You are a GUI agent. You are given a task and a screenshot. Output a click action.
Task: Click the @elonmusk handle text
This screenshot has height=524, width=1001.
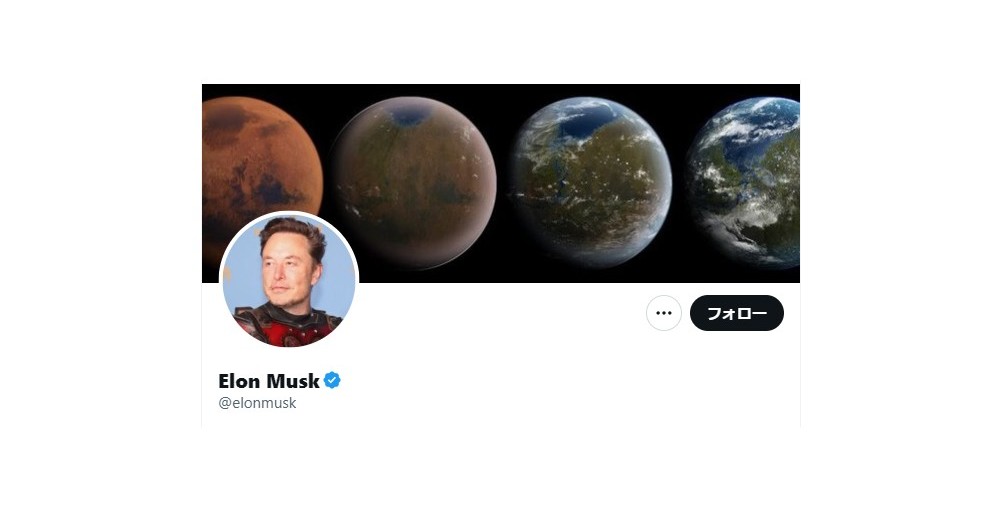click(257, 403)
